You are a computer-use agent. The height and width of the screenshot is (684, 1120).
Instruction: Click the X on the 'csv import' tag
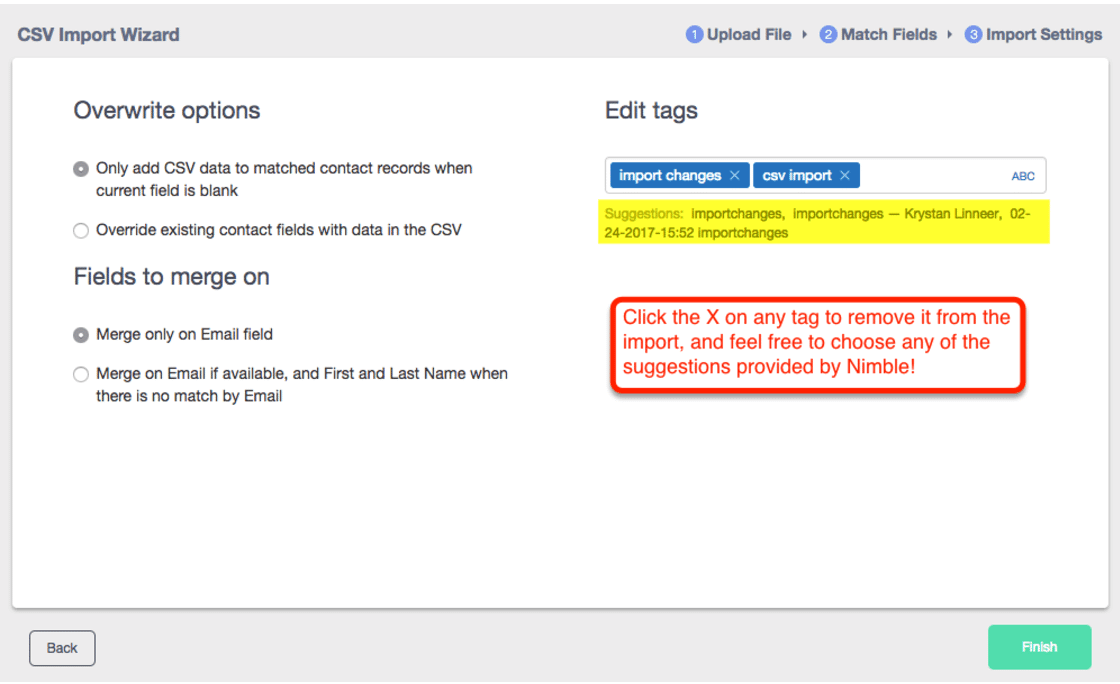tap(845, 176)
